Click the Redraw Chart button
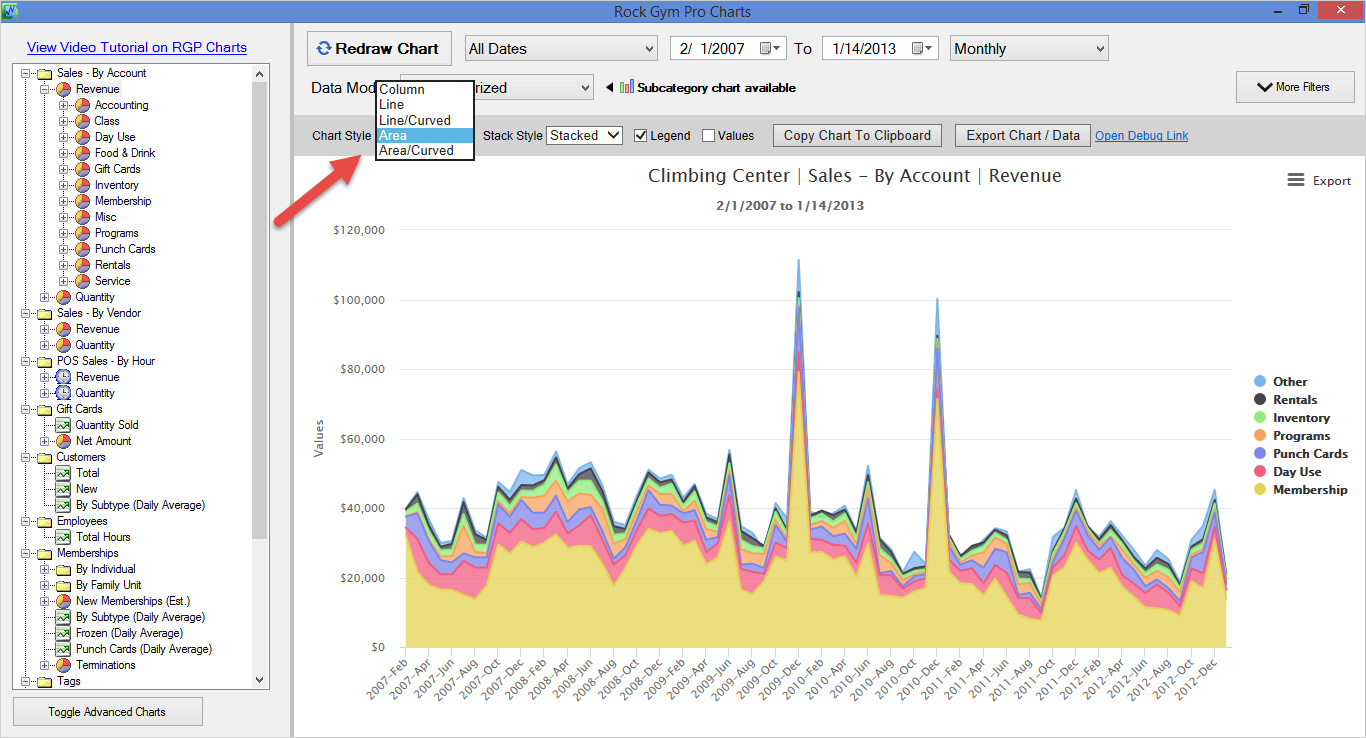The image size is (1366, 738). pos(379,48)
